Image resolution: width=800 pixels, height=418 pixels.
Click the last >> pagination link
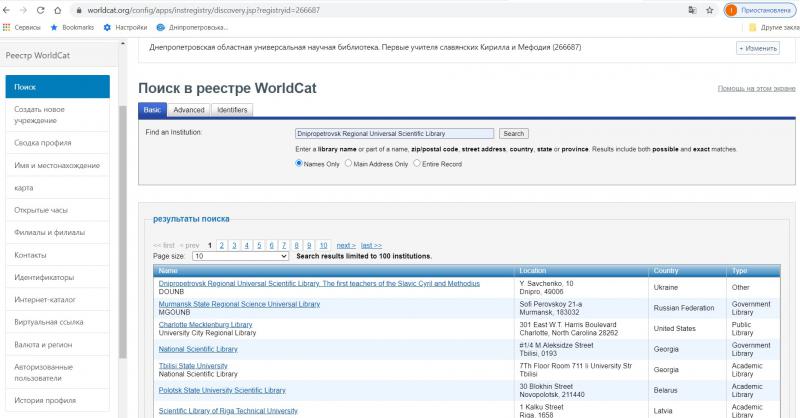[371, 245]
